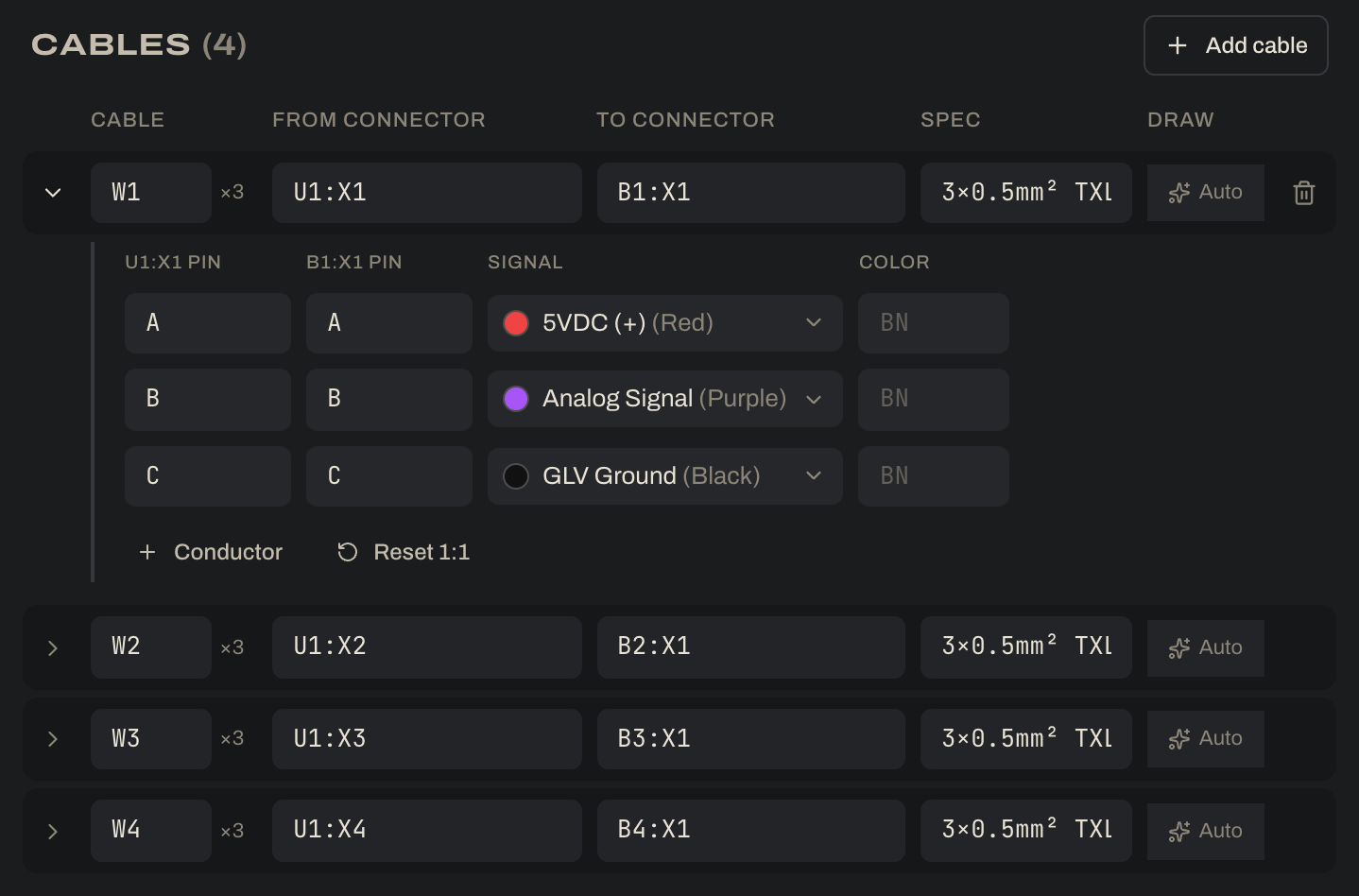The height and width of the screenshot is (896, 1359).
Task: Expand the W3 cable row
Action: click(53, 739)
